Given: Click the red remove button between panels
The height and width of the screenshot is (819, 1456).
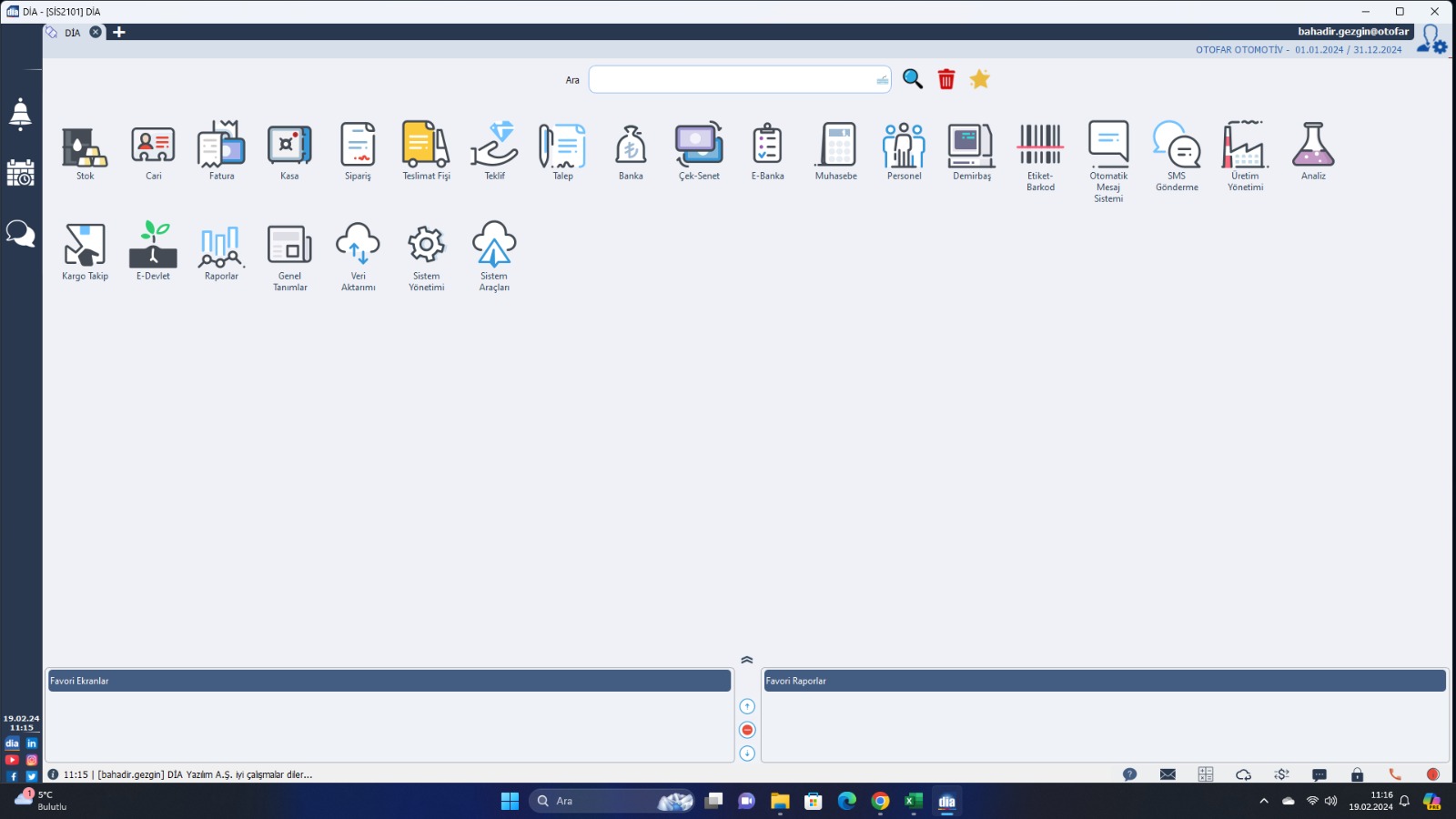Looking at the screenshot, I should (747, 730).
